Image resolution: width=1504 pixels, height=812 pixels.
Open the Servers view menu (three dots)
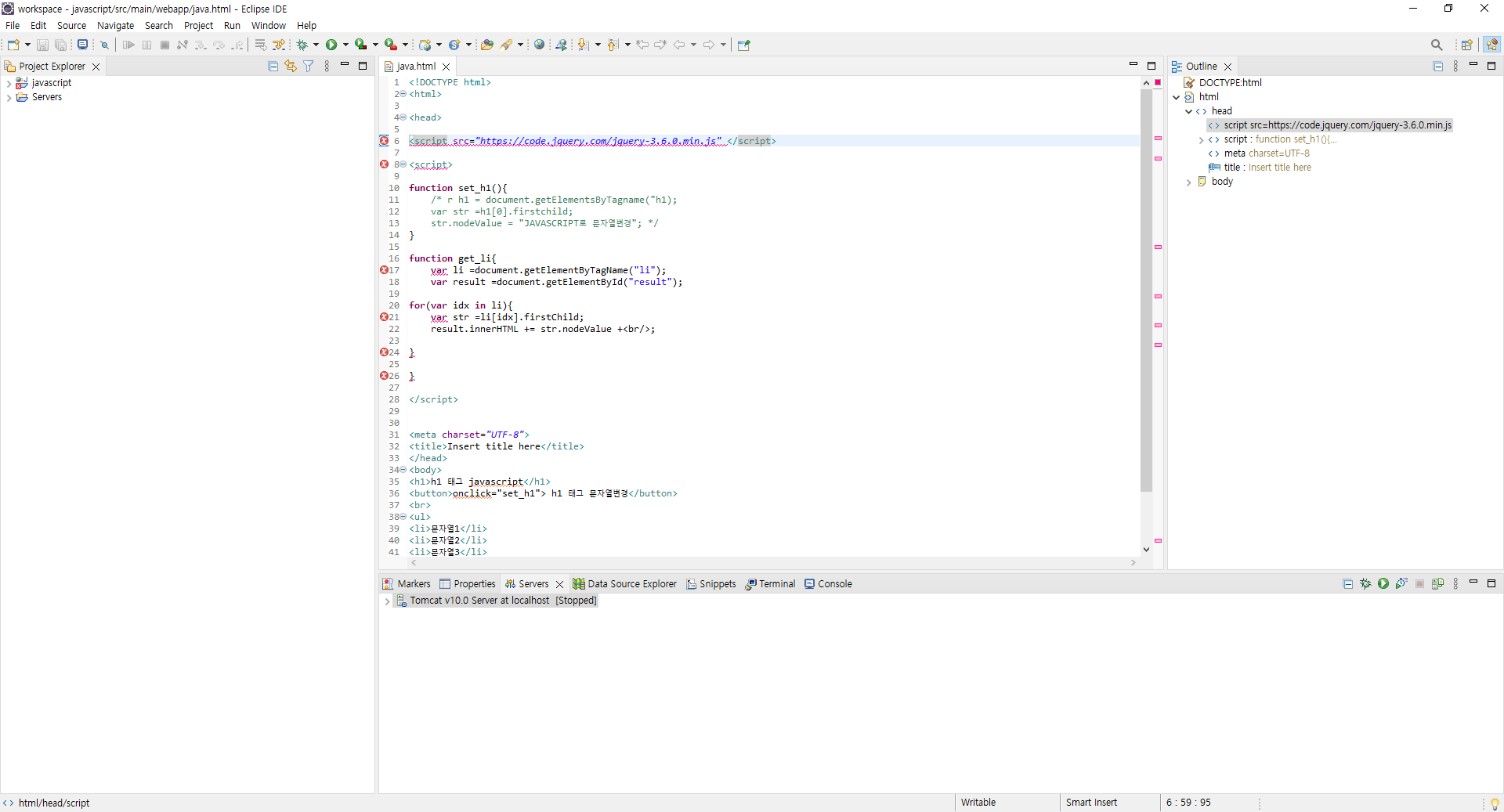pyautogui.click(x=1455, y=583)
